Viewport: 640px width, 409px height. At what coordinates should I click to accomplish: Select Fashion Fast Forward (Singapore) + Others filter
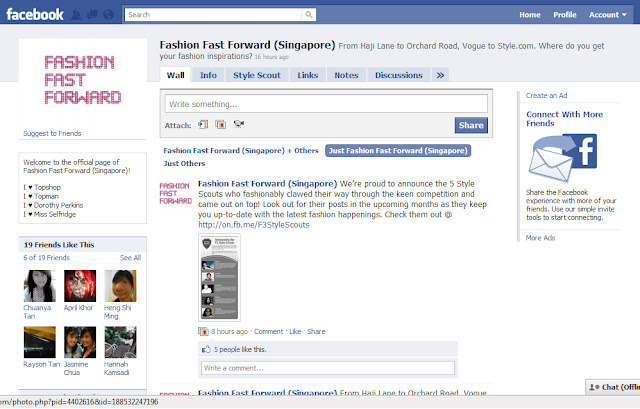(x=241, y=151)
